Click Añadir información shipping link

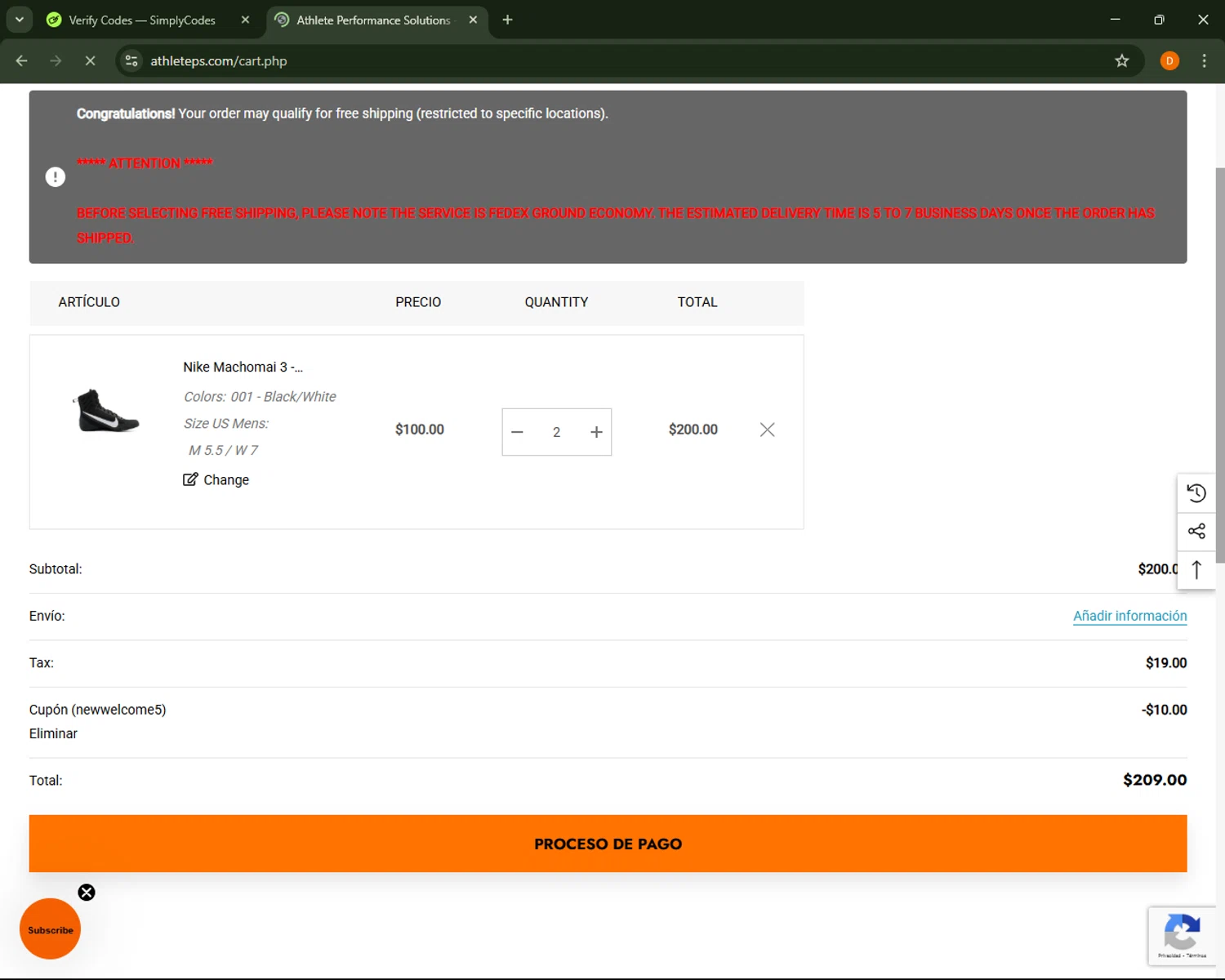click(x=1129, y=616)
